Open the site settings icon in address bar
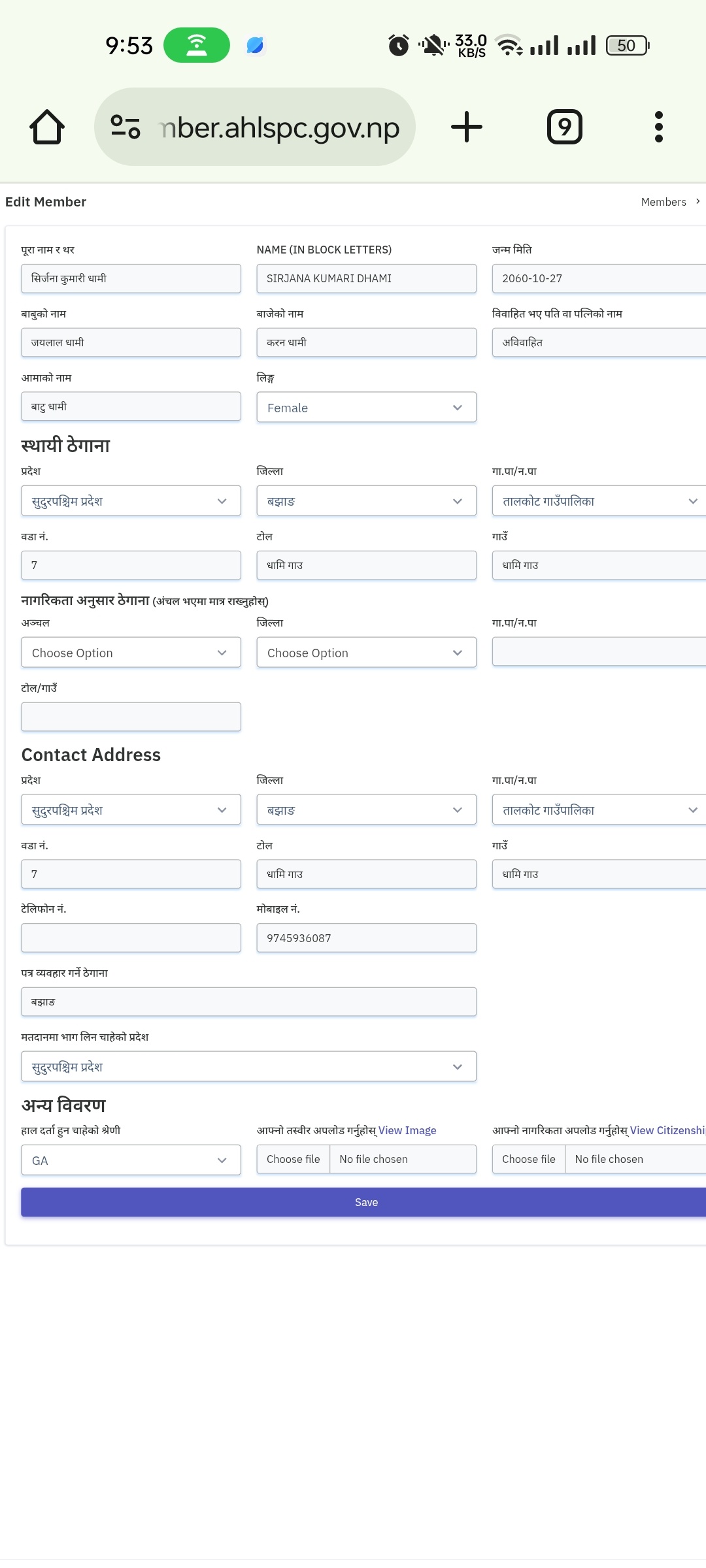Viewport: 706px width, 1568px height. point(126,127)
